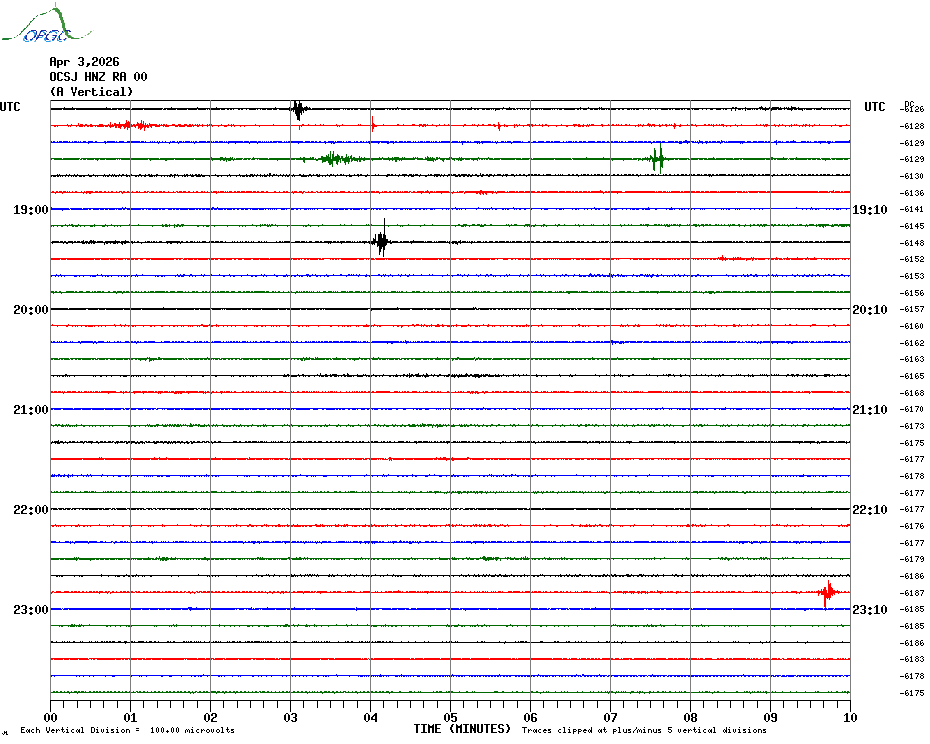Click the 22:10 time label on right
The image size is (930, 744).
pos(869,510)
